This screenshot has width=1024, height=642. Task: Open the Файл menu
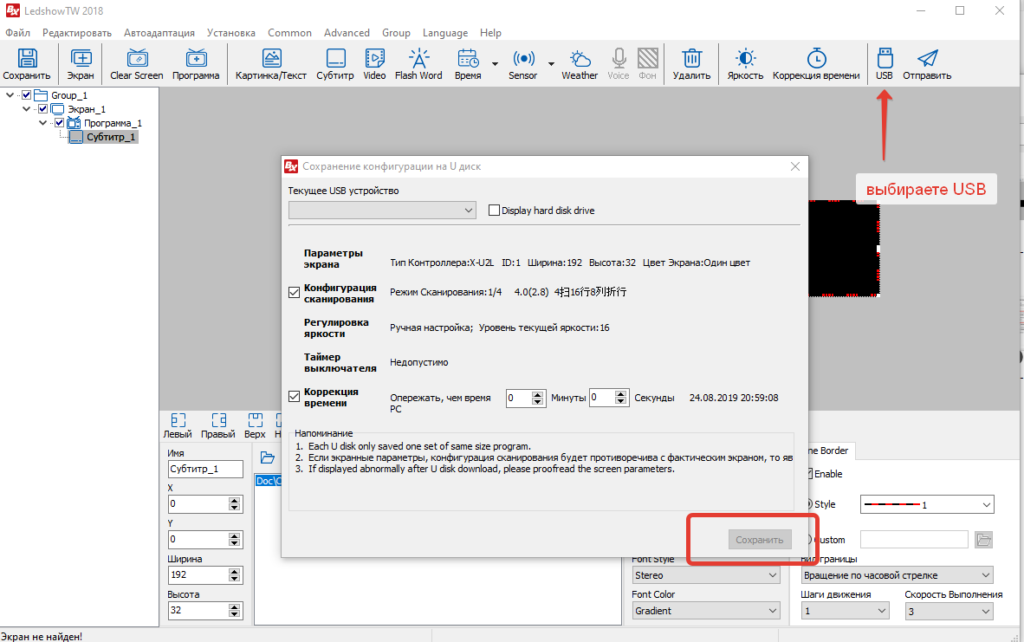[18, 33]
